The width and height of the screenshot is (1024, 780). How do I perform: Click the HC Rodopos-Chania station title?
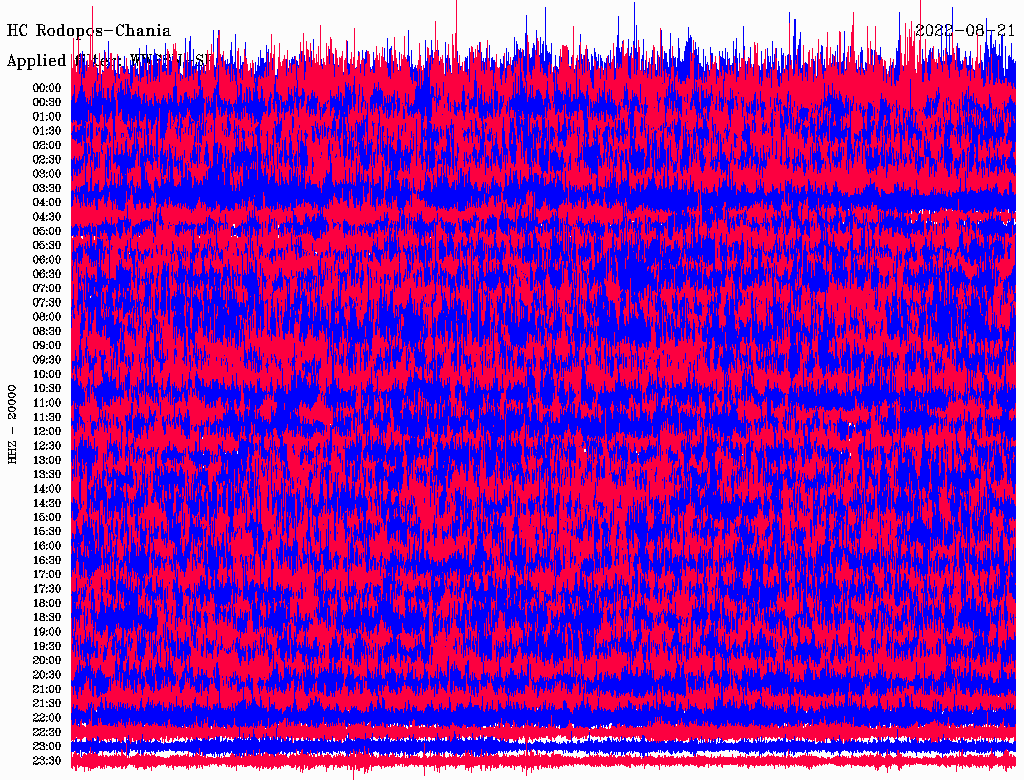coord(89,31)
